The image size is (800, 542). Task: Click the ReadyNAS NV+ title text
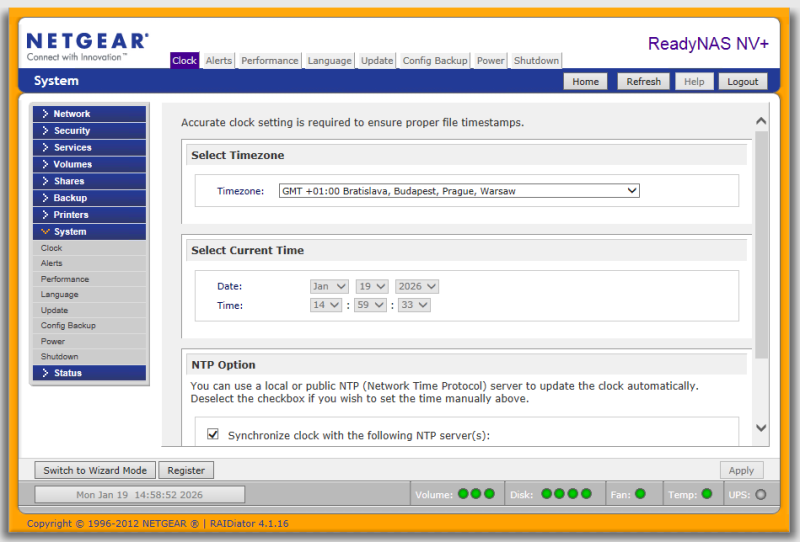click(x=708, y=44)
